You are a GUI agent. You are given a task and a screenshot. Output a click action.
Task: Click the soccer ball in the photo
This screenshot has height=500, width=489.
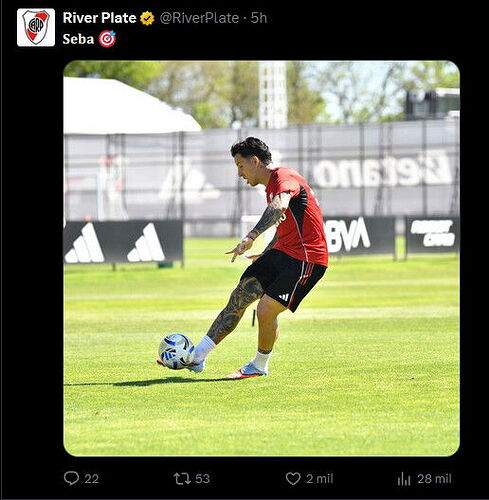(176, 351)
